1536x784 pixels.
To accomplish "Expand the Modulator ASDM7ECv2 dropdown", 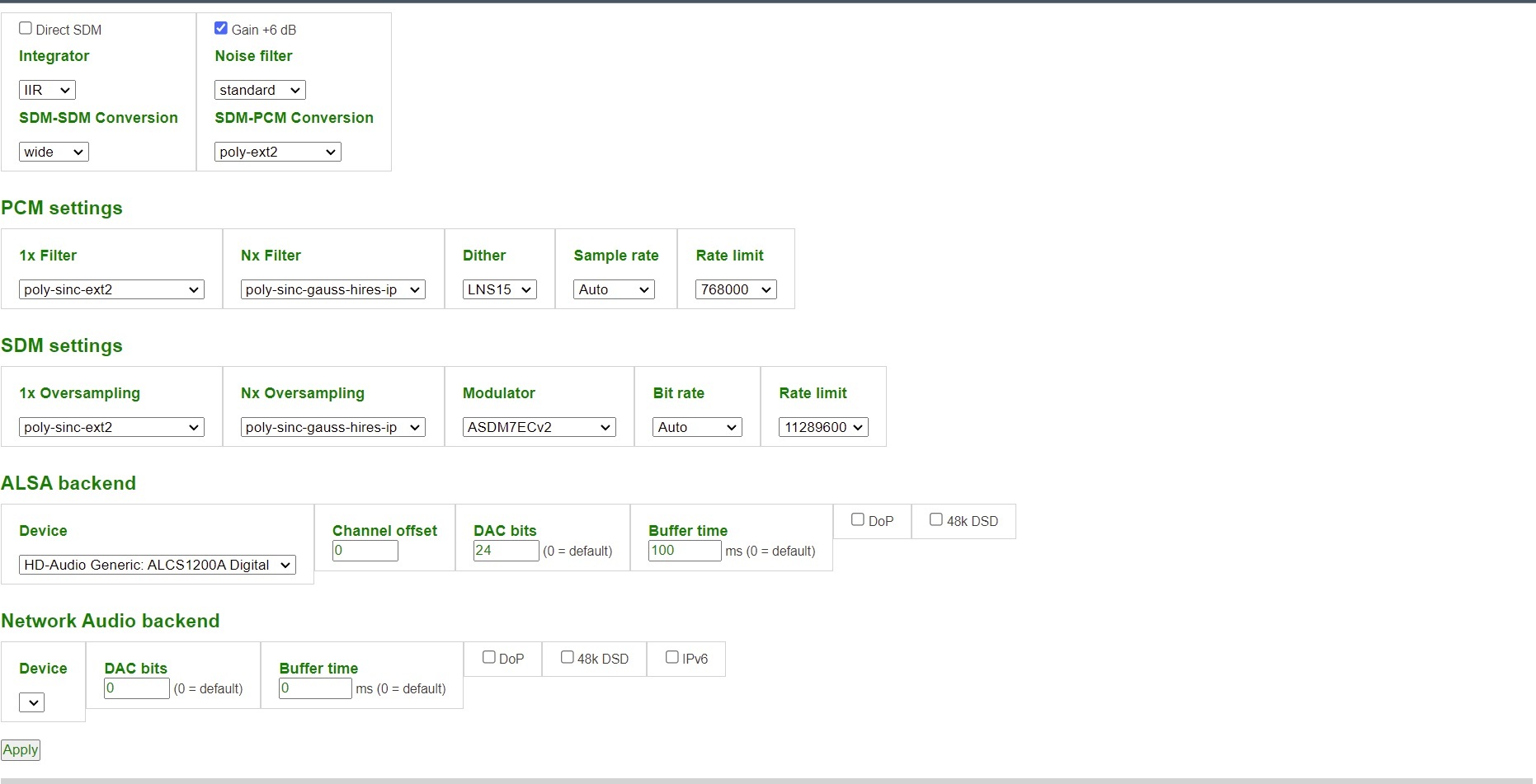I will (x=539, y=427).
